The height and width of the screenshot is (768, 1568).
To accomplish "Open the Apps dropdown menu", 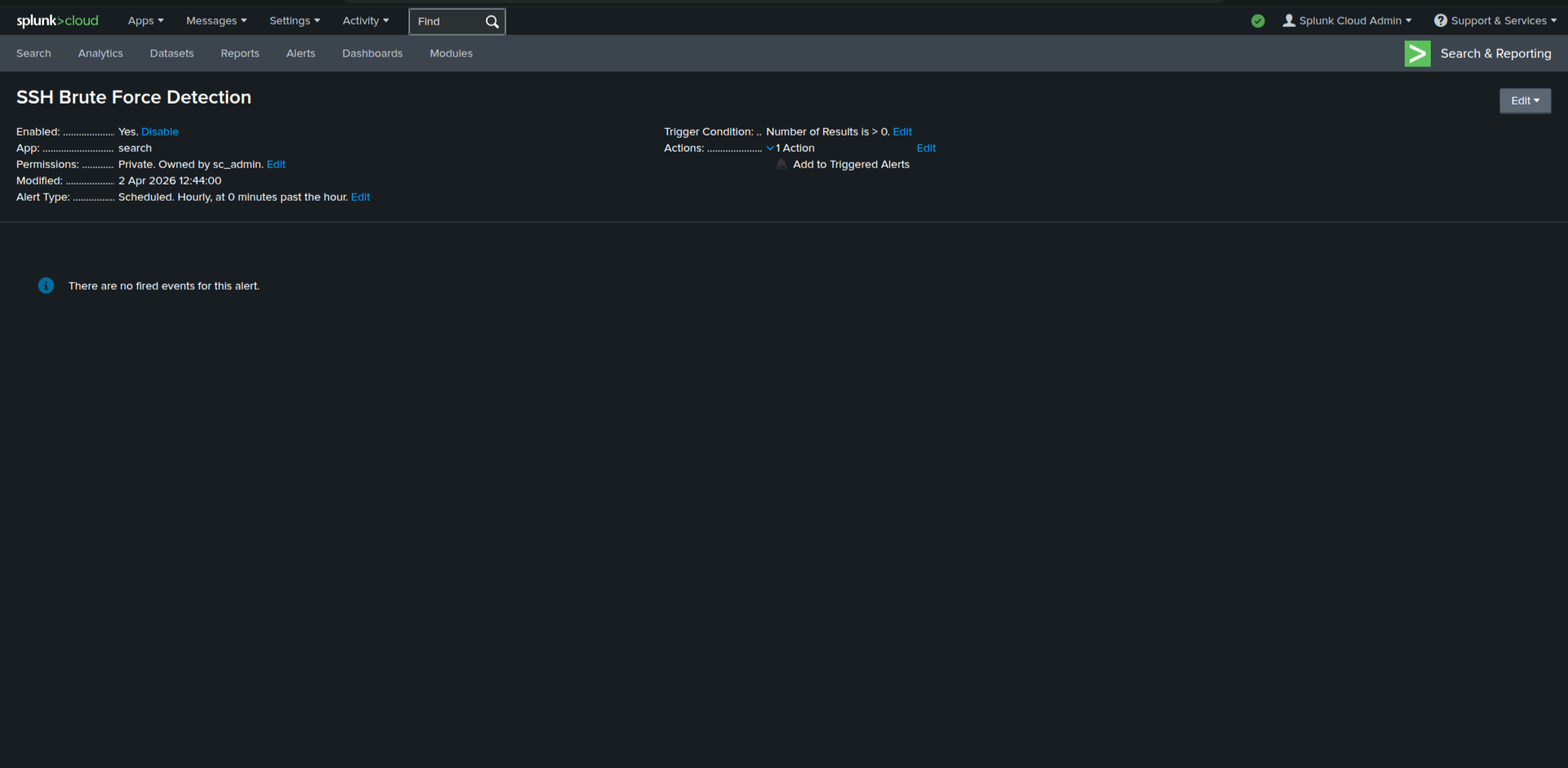I will (145, 20).
